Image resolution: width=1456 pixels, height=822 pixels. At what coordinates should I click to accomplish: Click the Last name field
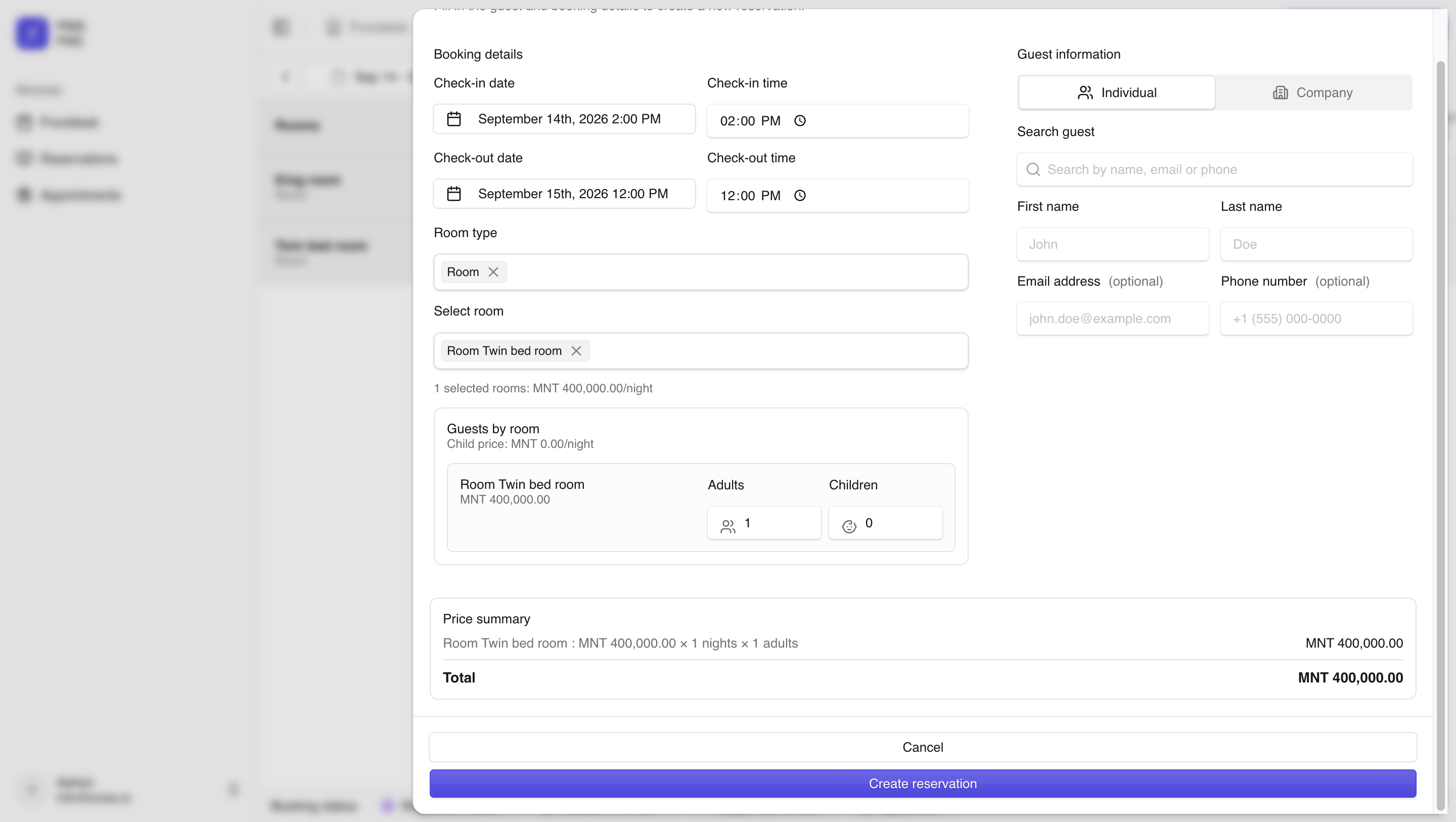point(1316,244)
